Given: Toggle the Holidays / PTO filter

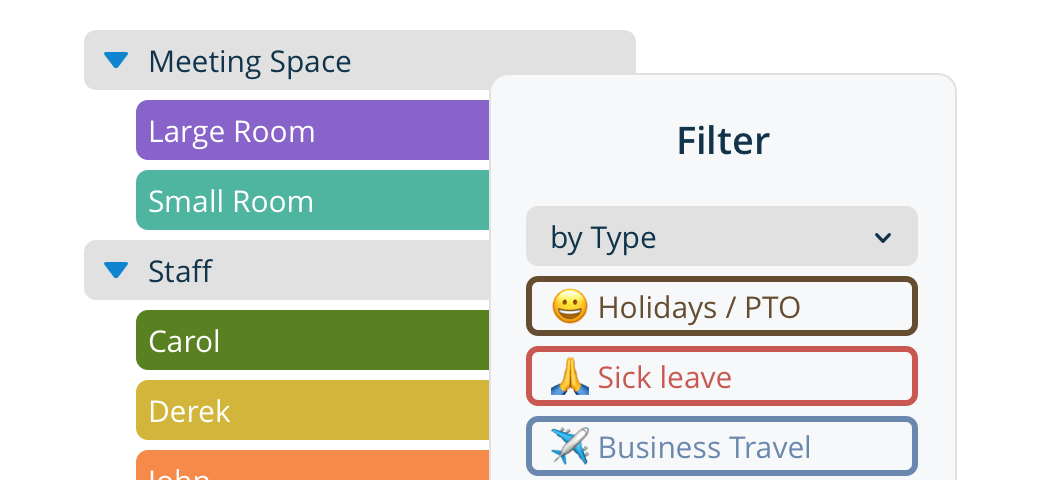Looking at the screenshot, I should [x=722, y=306].
